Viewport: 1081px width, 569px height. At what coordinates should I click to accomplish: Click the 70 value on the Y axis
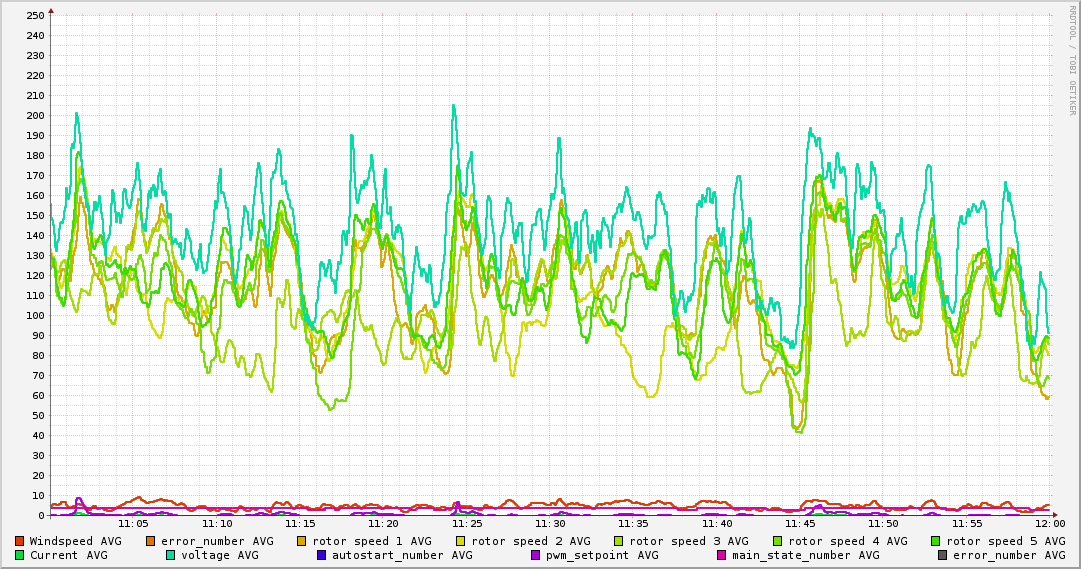37,375
